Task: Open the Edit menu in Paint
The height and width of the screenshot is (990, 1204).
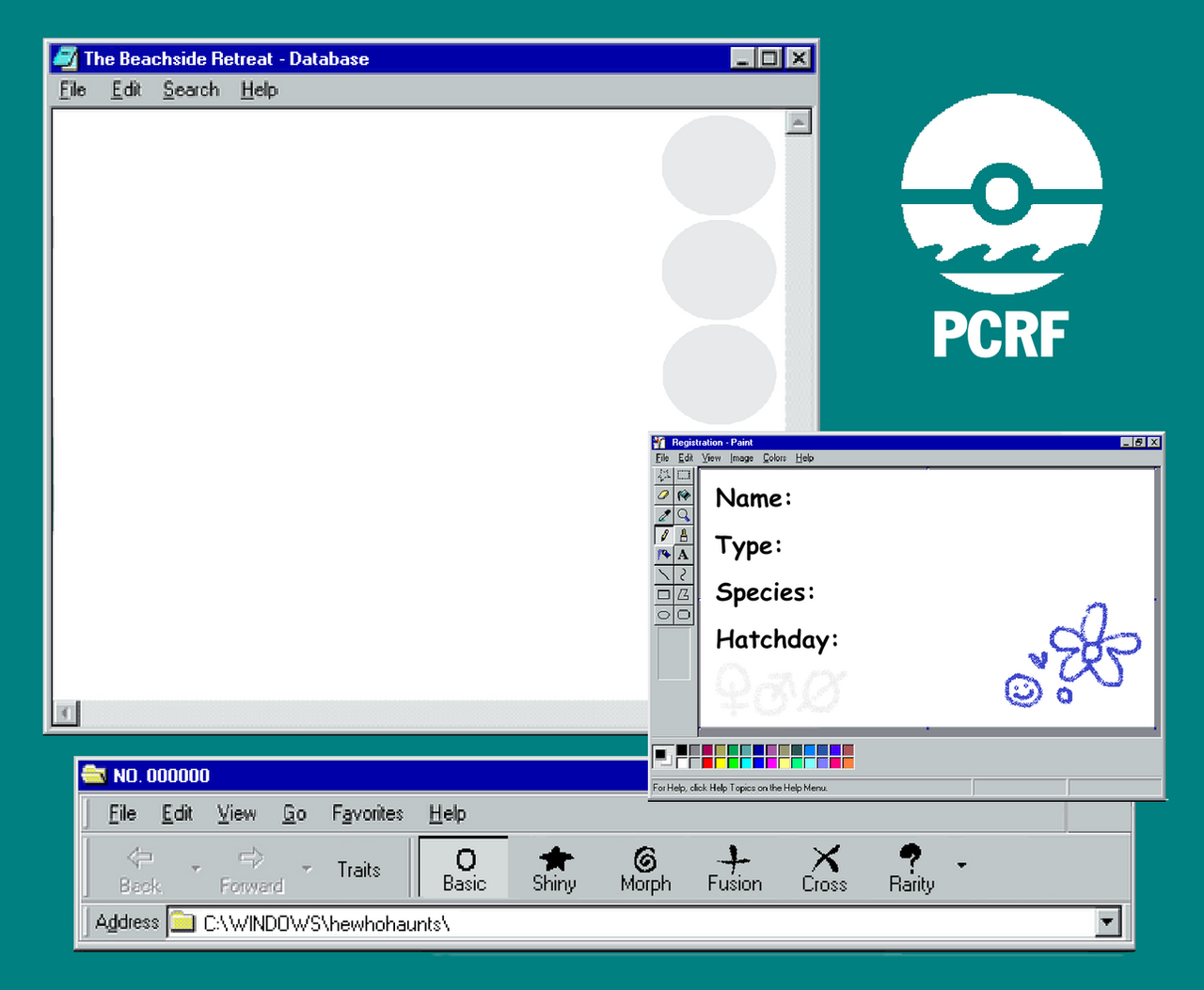Action: [x=686, y=458]
